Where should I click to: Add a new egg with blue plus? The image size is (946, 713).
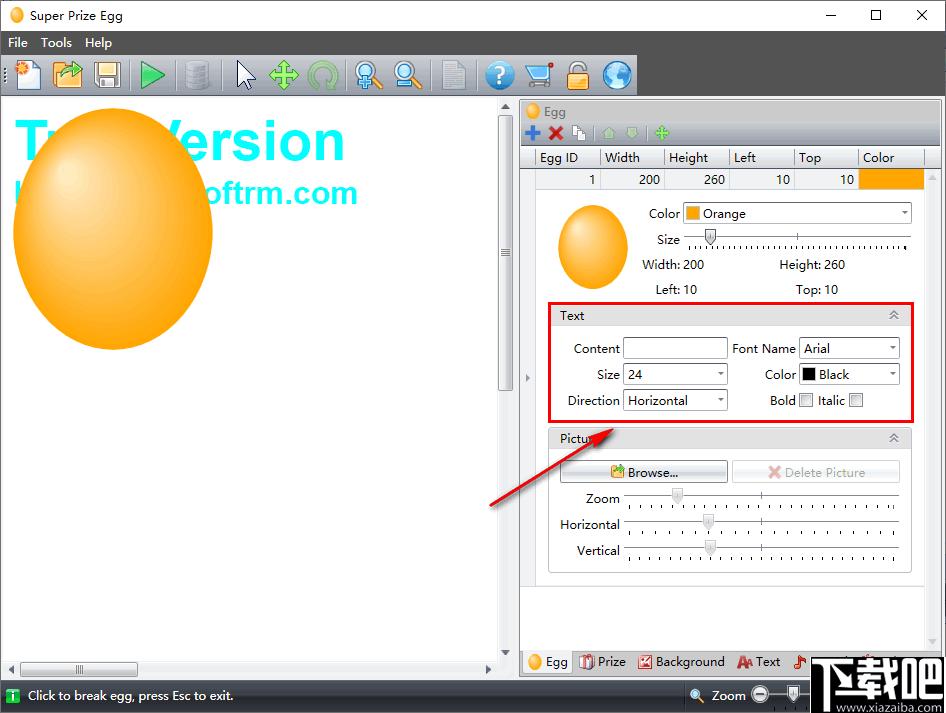click(533, 133)
